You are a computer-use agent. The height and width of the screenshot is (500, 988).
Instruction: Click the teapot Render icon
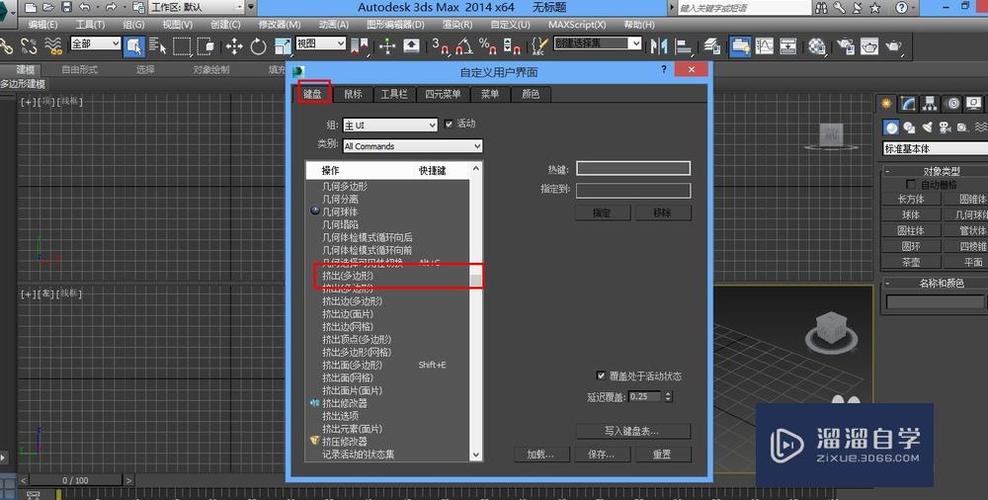[893, 46]
